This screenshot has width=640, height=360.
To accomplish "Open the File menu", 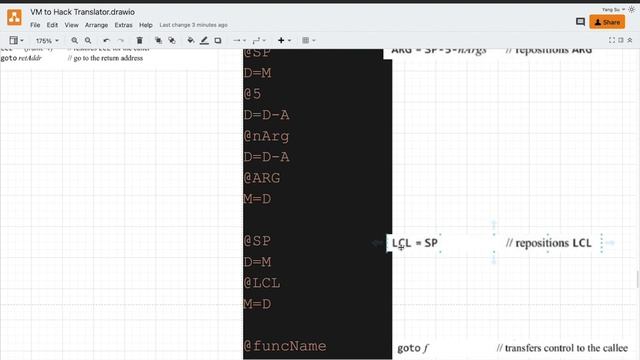I will 35,25.
